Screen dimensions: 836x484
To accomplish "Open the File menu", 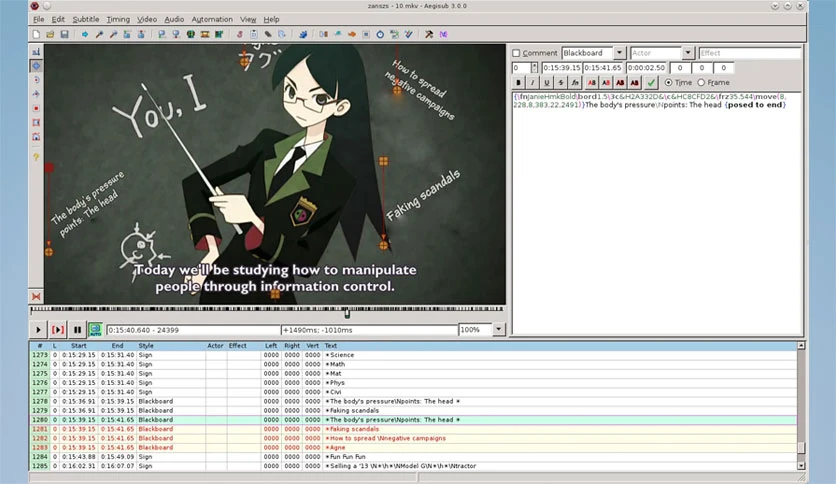I will tap(38, 19).
